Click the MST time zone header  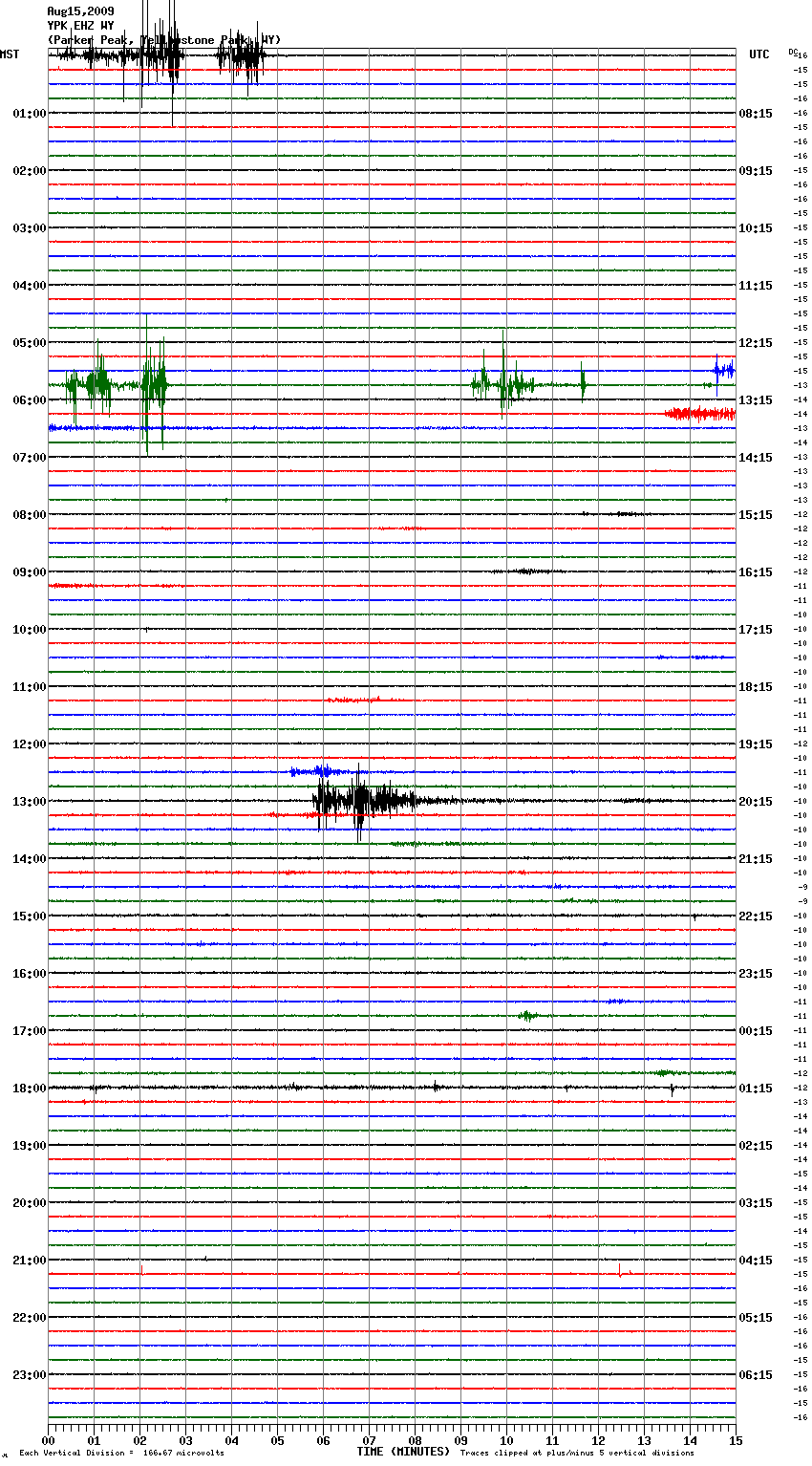(10, 54)
